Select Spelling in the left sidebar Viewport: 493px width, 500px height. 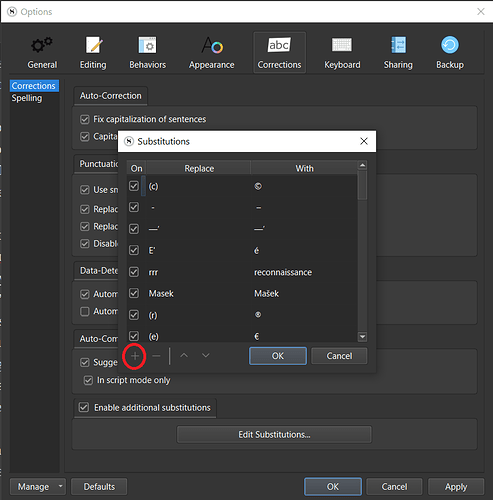(27, 98)
